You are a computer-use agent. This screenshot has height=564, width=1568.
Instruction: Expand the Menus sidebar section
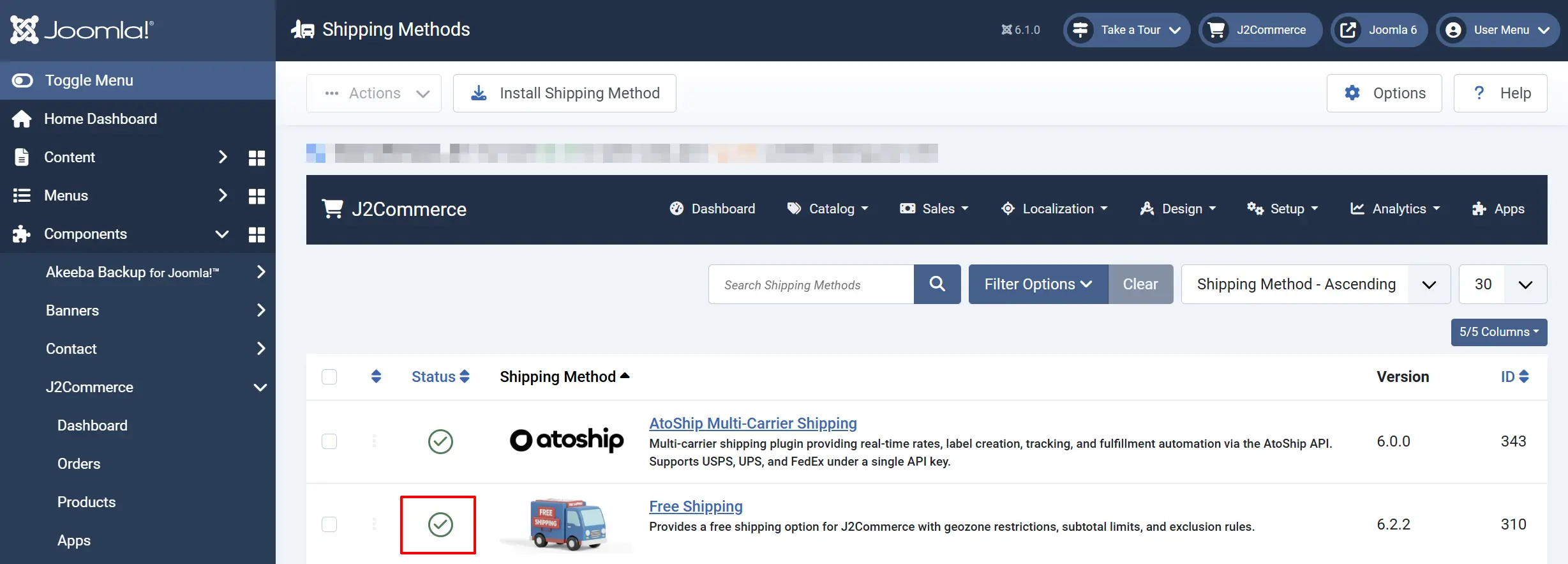[x=223, y=195]
